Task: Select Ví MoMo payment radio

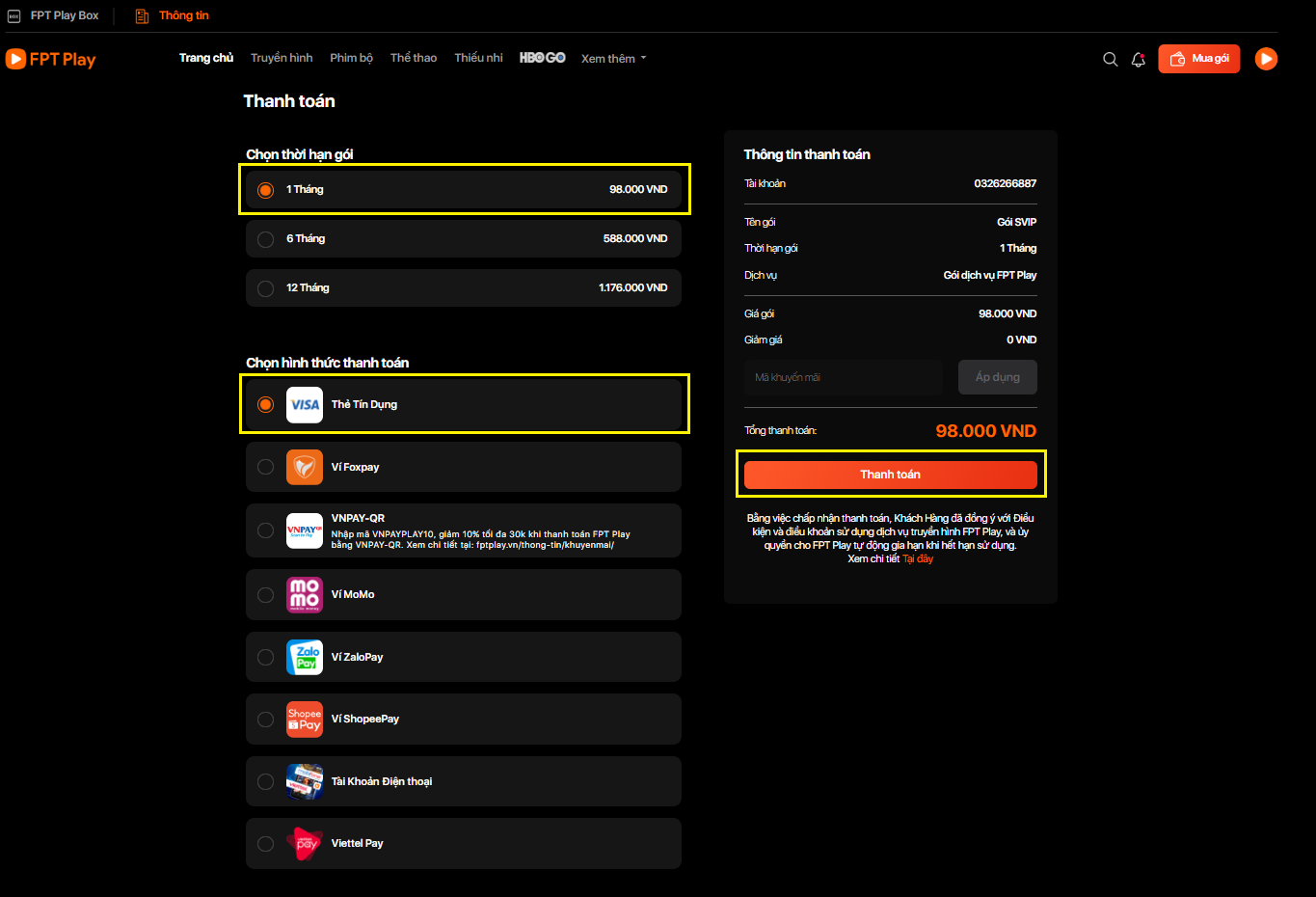Action: pos(265,595)
